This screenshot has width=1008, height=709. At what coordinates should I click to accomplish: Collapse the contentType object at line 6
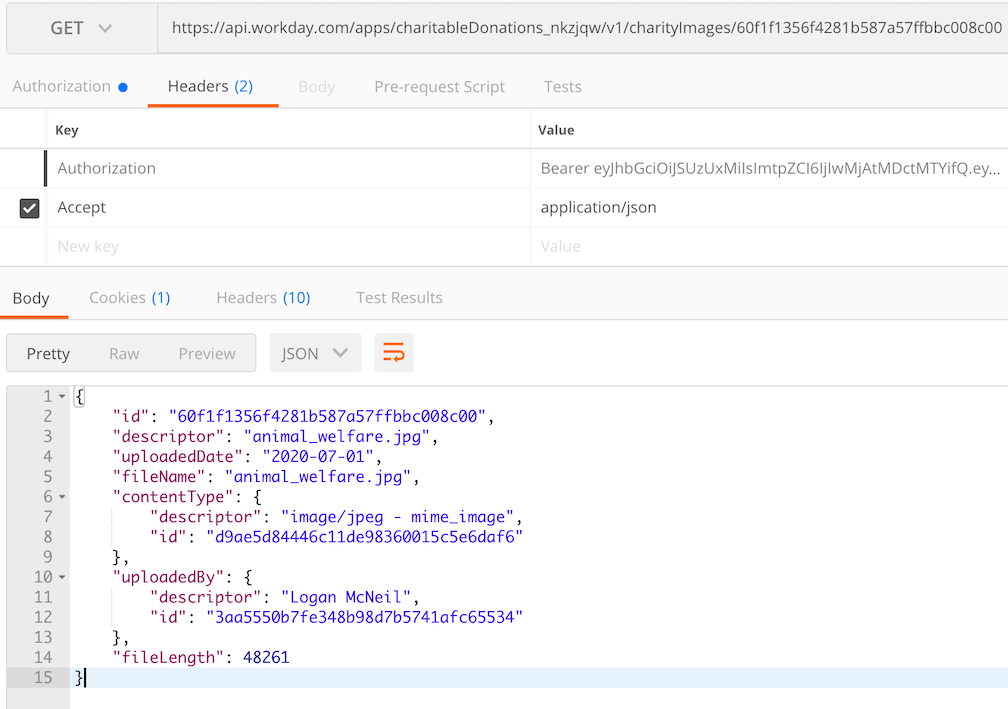click(62, 497)
